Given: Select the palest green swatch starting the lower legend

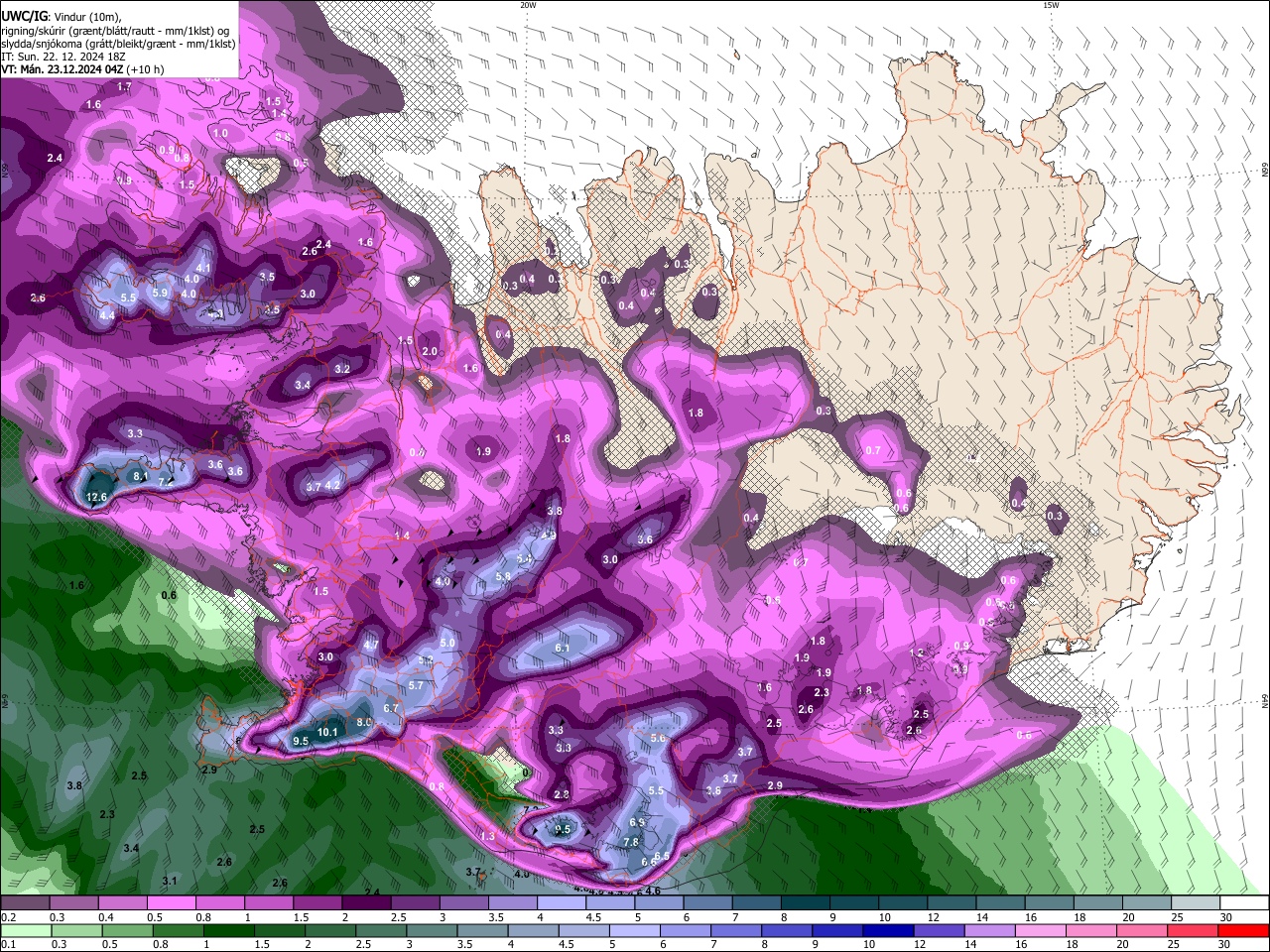Looking at the screenshot, I should coord(27,930).
